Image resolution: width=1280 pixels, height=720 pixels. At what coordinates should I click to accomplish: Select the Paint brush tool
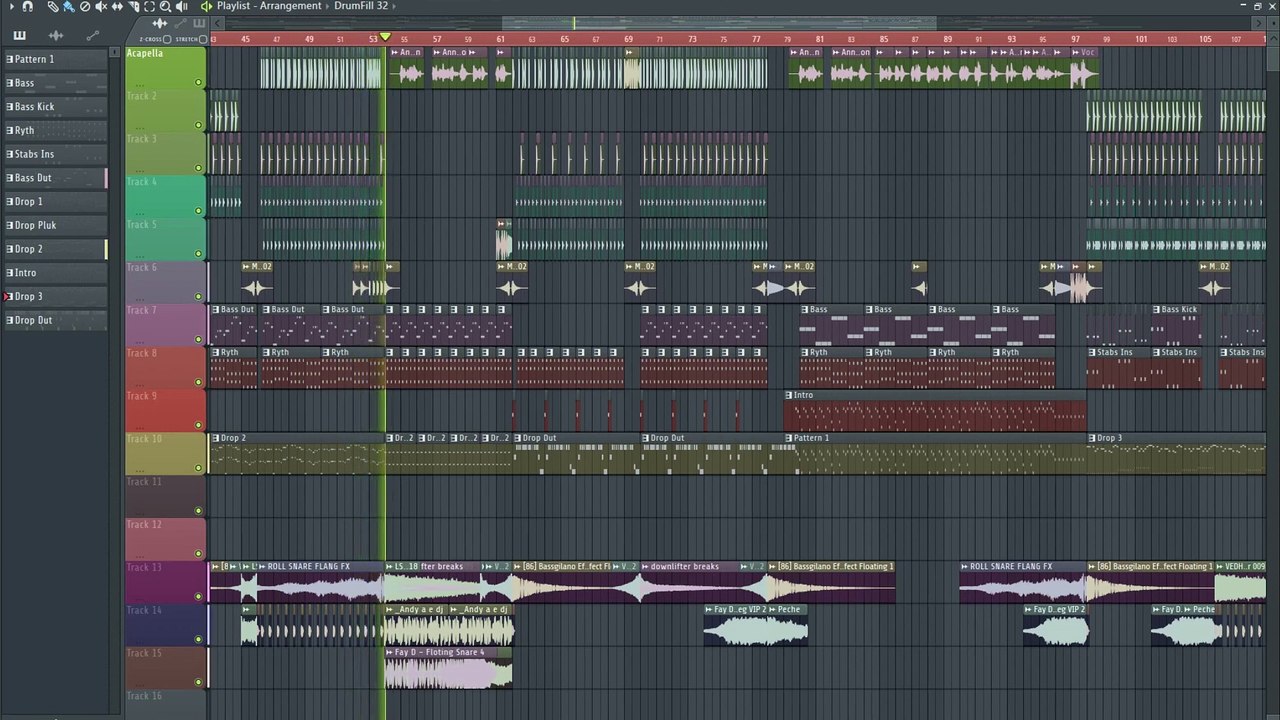[x=68, y=6]
